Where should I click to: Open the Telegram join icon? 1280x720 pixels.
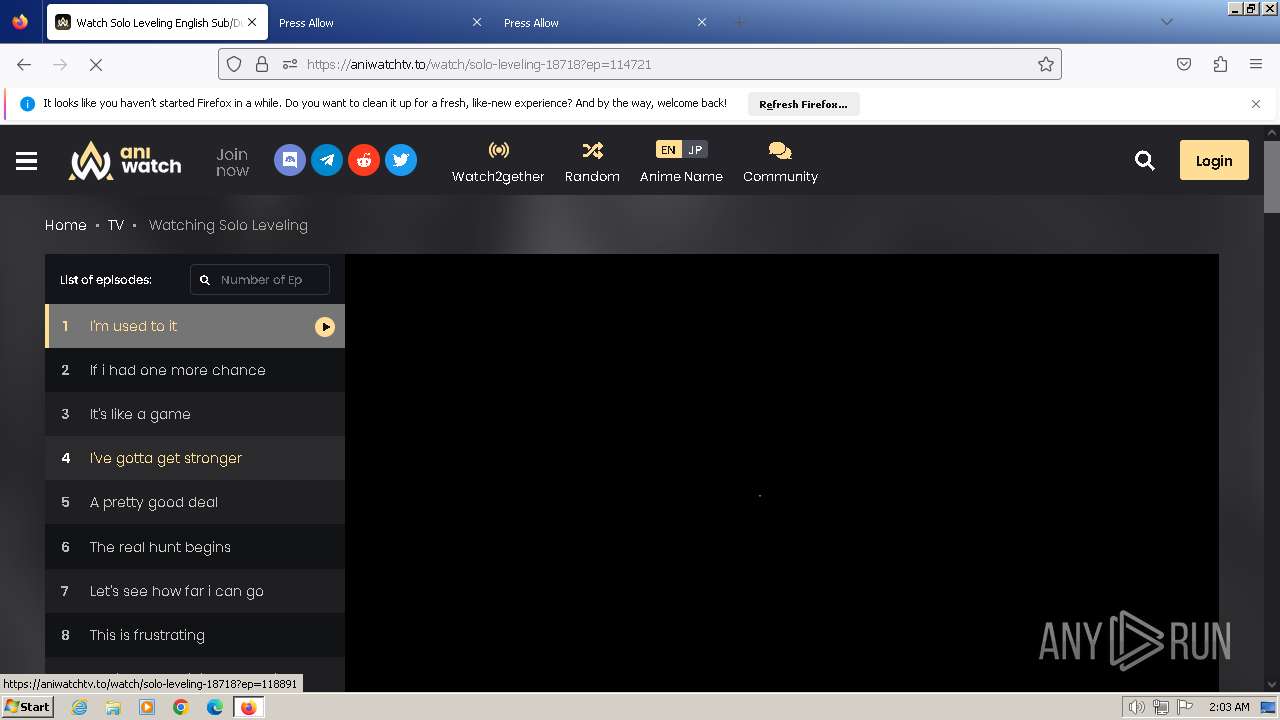327,160
